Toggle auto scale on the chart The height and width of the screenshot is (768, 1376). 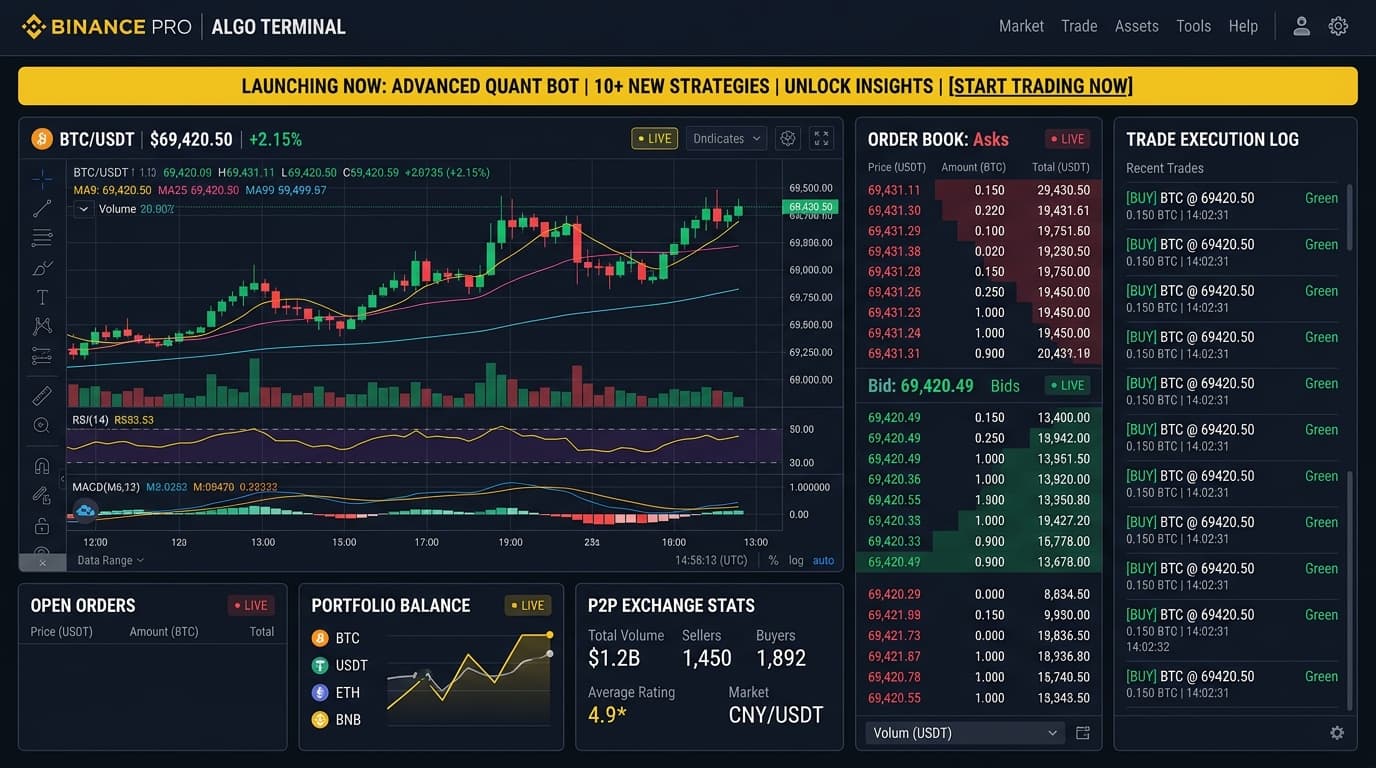[823, 560]
